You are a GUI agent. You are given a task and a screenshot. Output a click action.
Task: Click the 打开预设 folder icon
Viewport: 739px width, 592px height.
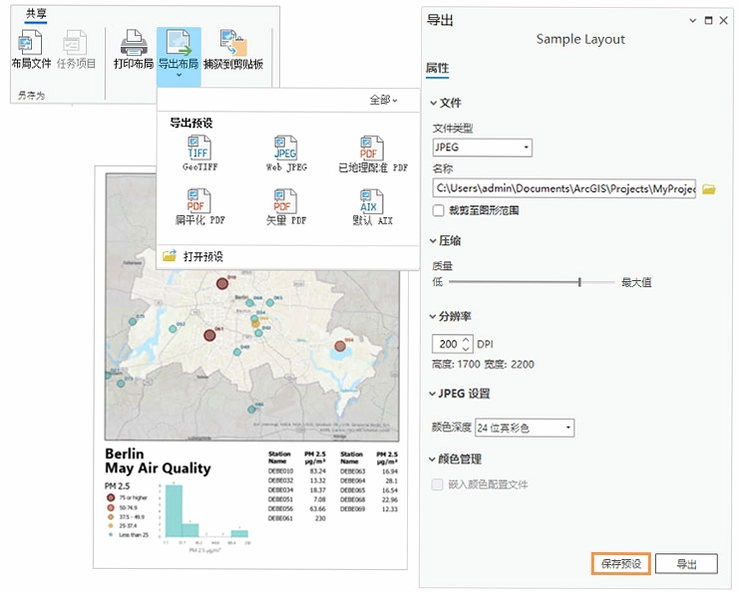169,255
